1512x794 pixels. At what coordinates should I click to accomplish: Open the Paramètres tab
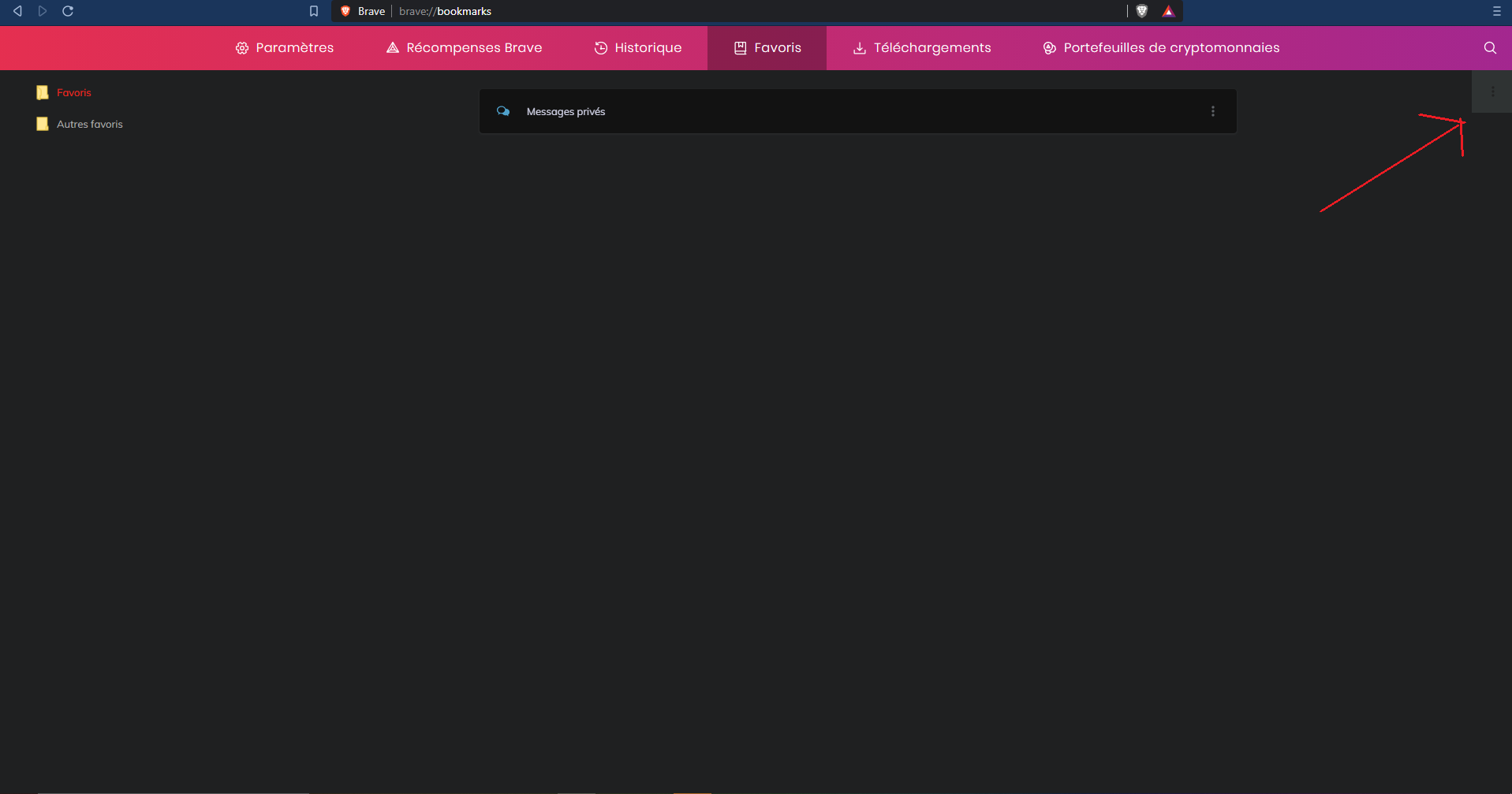285,48
